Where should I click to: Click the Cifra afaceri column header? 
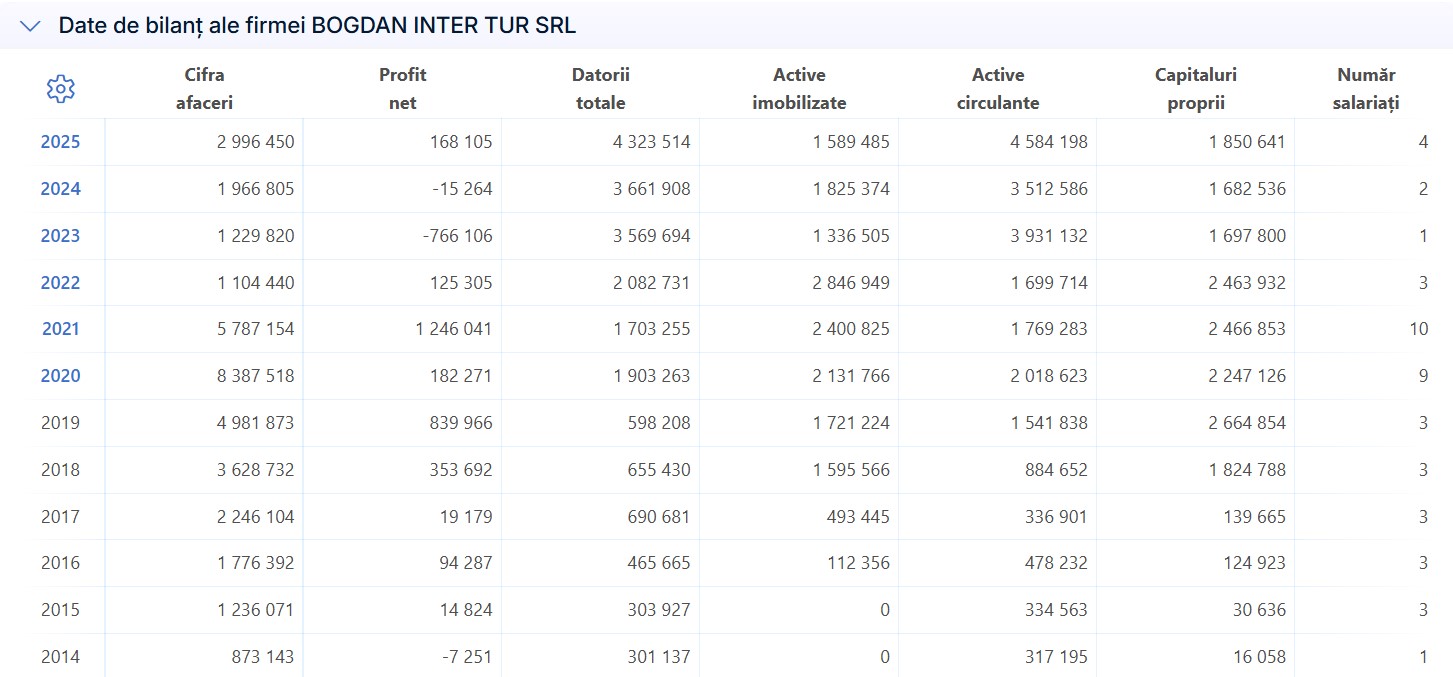coord(204,89)
